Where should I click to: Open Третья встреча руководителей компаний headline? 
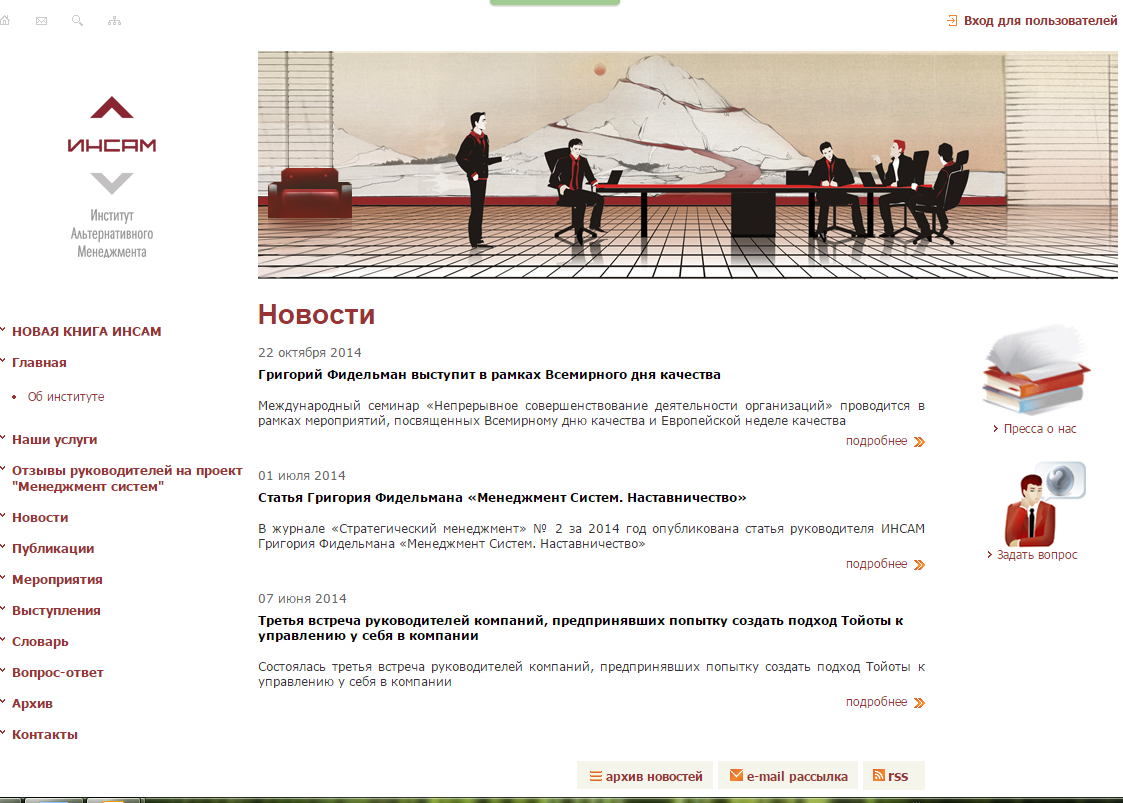(580, 628)
